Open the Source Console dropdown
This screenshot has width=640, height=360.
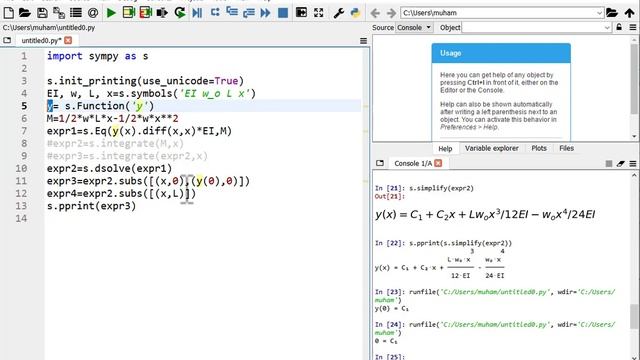point(414,27)
